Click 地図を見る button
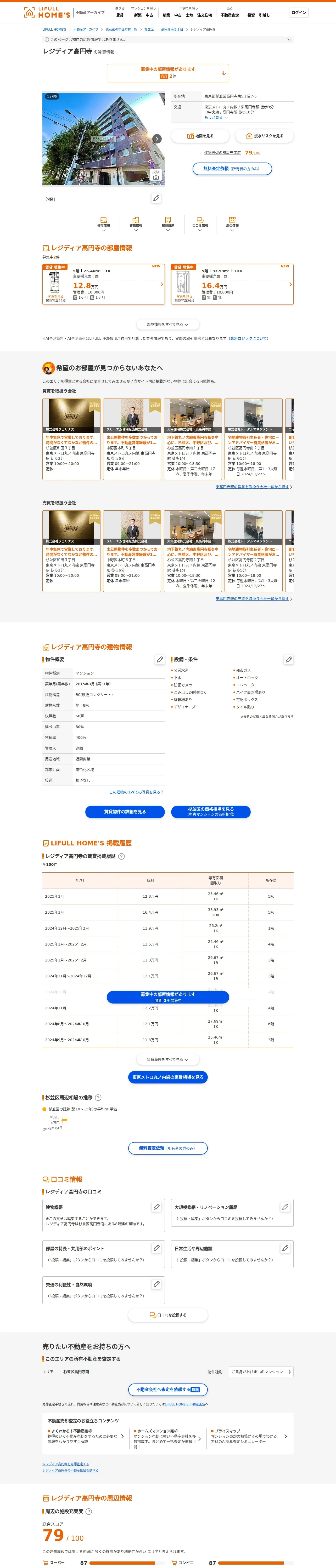The image size is (336, 1568). [200, 136]
